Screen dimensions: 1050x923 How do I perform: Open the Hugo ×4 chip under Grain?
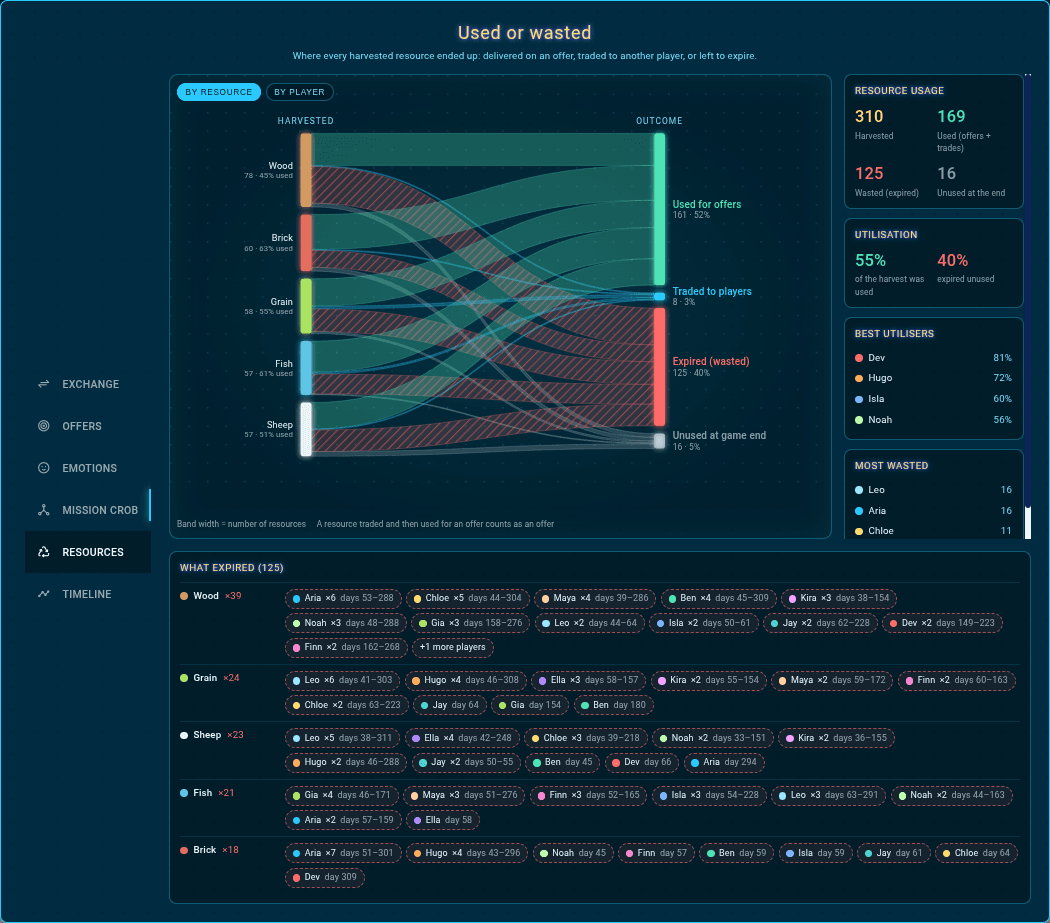point(465,681)
